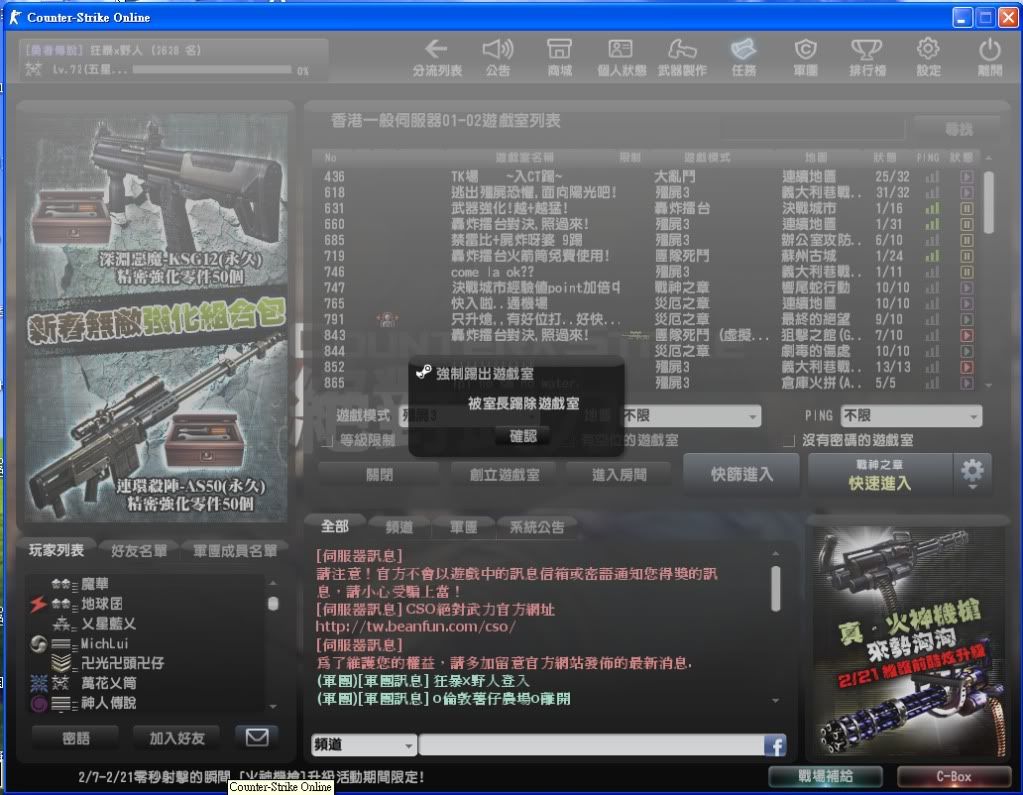
Task: Open the 遊戲模式 dropdown
Action: pos(469,416)
